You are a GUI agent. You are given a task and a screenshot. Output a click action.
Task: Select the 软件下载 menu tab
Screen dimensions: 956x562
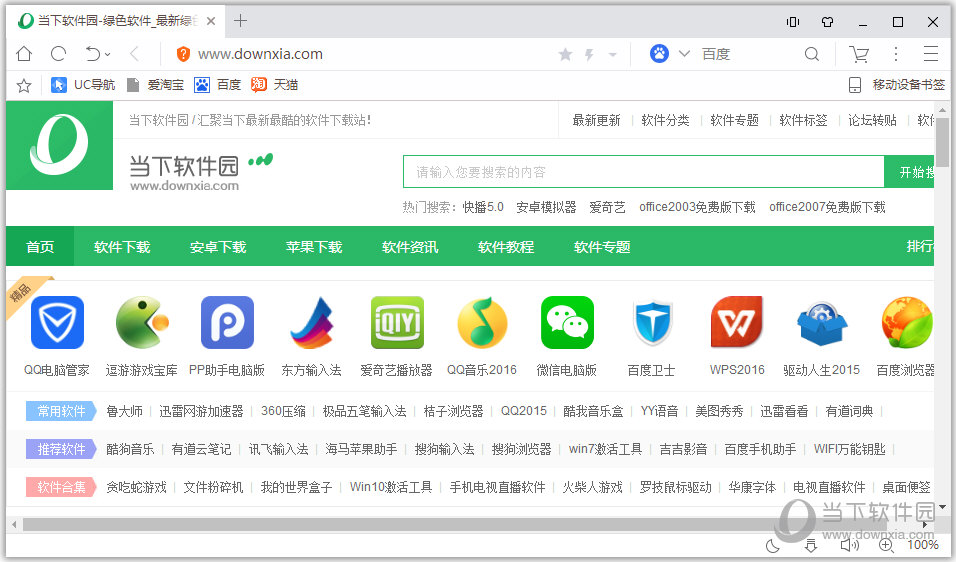[122, 247]
